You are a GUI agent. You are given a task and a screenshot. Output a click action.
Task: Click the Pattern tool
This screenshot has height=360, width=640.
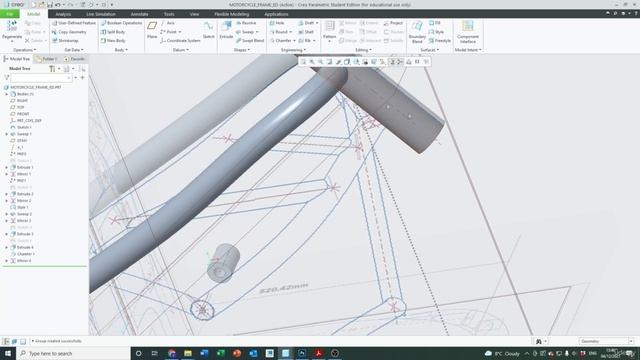click(329, 30)
